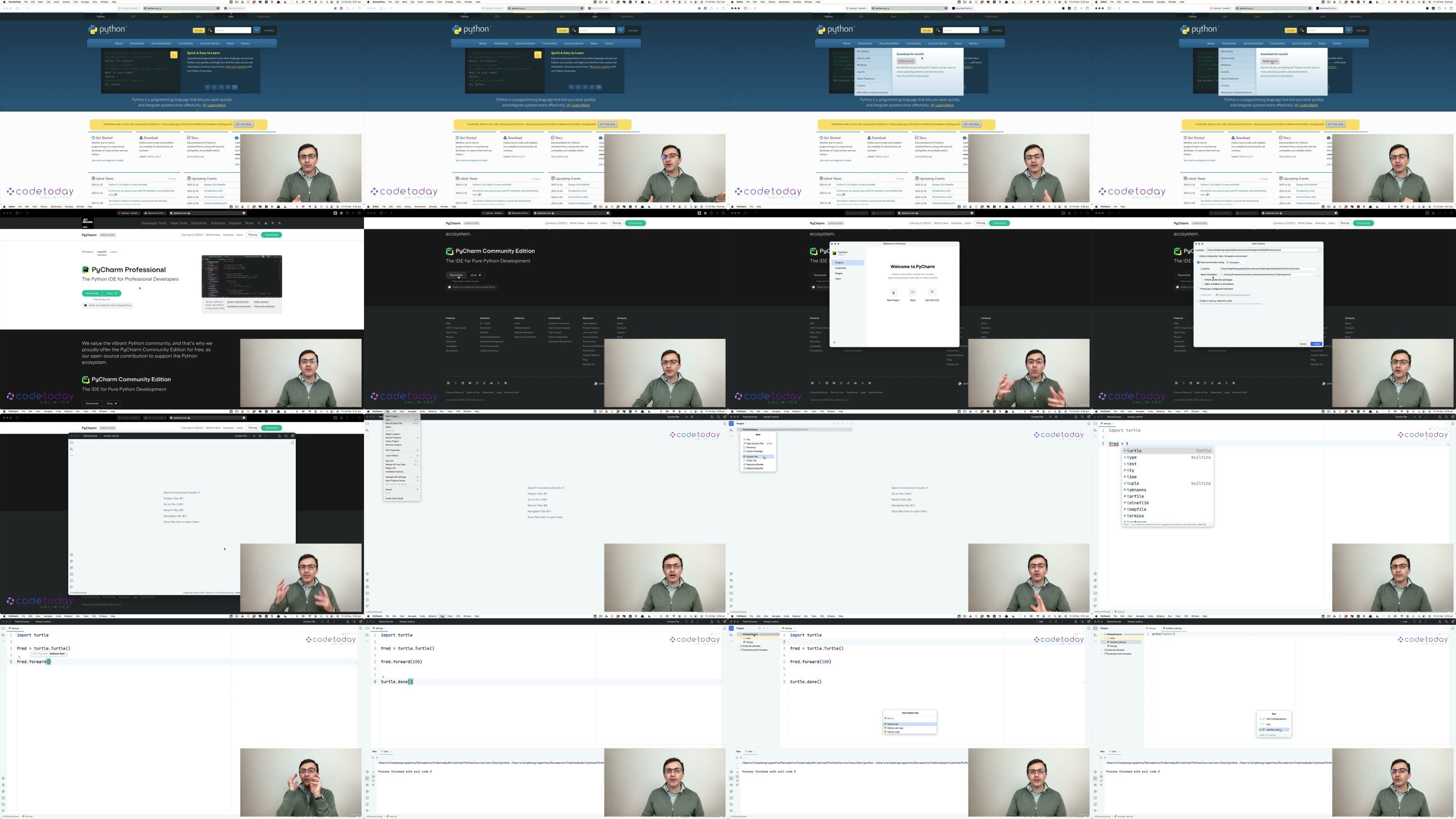
Task: Click pencil icon beside Edit Configurations
Action: tap(1264, 719)
